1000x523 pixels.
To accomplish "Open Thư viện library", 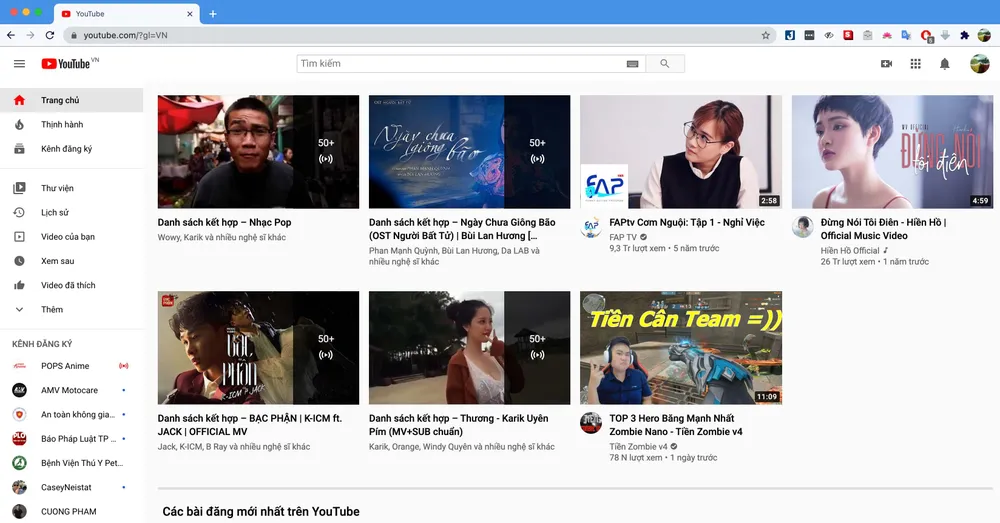I will pos(71,188).
